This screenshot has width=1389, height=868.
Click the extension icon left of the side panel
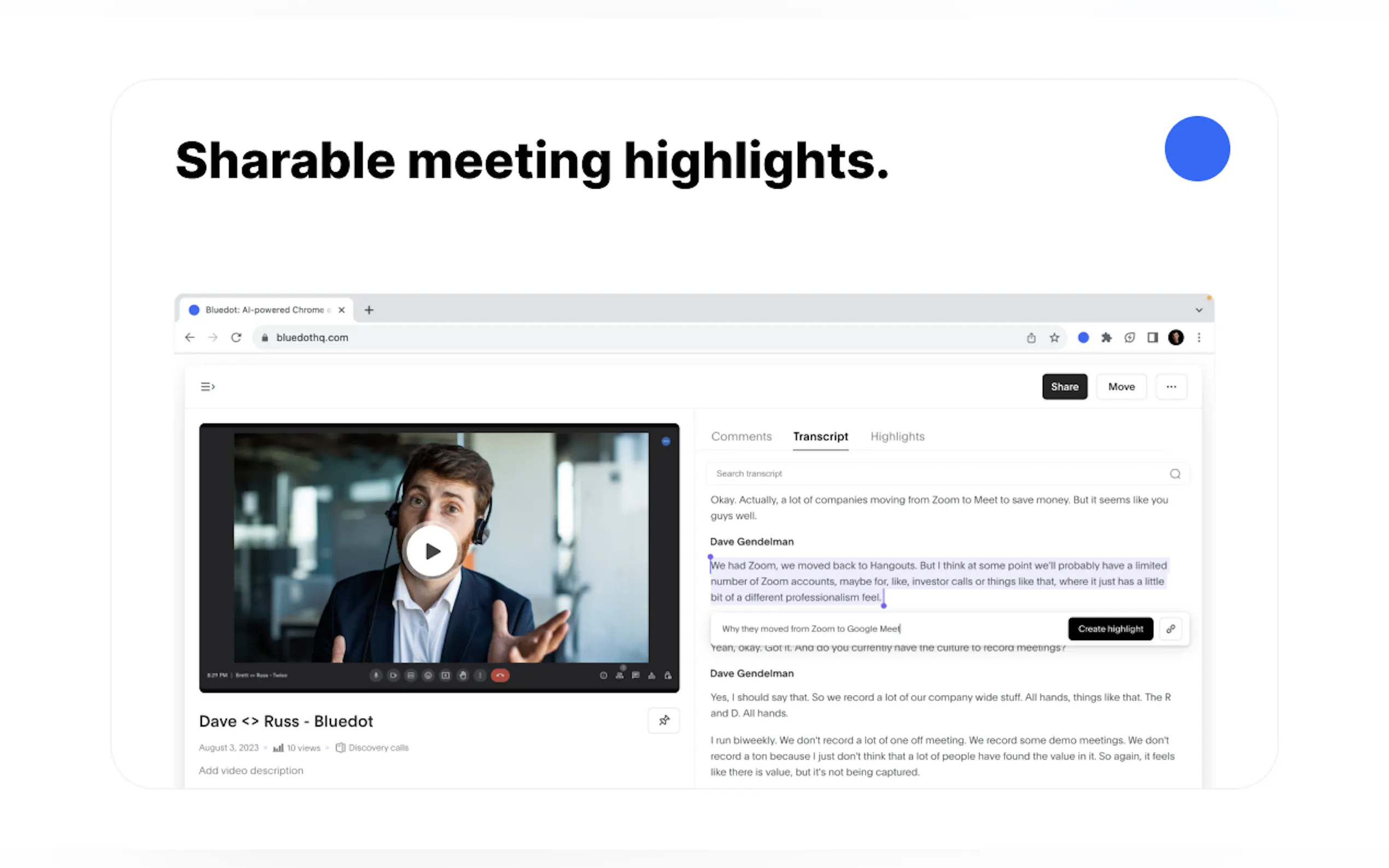pos(1129,338)
